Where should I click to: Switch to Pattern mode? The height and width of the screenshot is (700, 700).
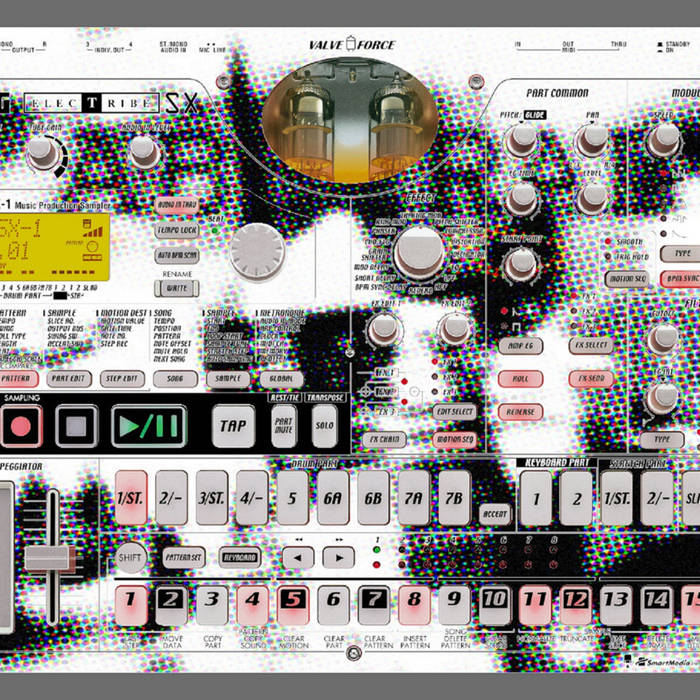click(x=18, y=379)
